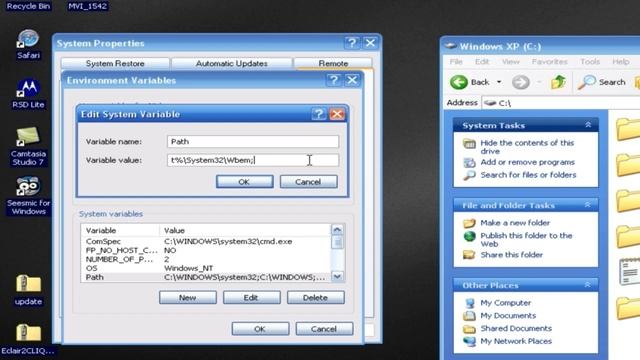Open Seesmic for Windows shortcut
This screenshot has height=360, width=640.
coord(28,195)
